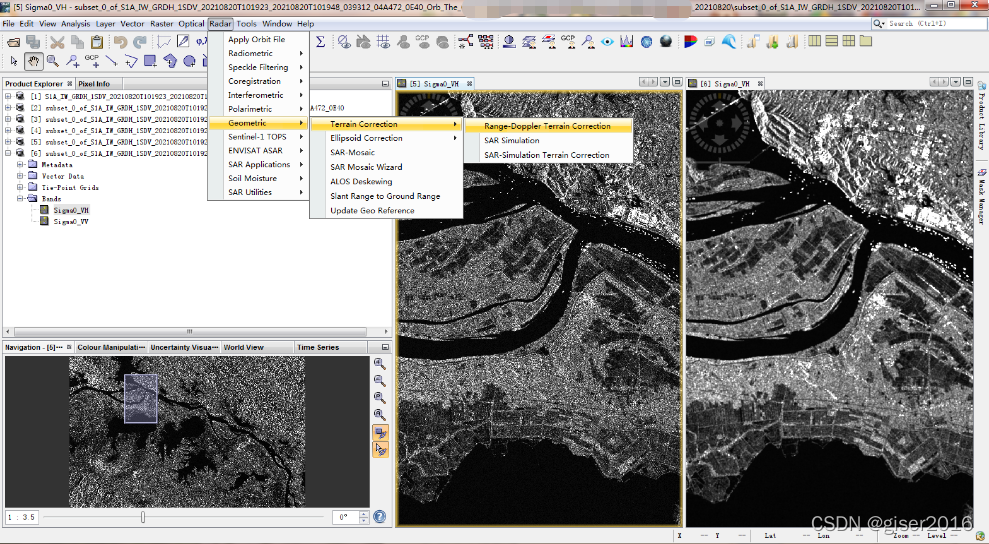989x544 pixels.
Task: Toggle synchronise views button in Navigation
Action: point(380,432)
